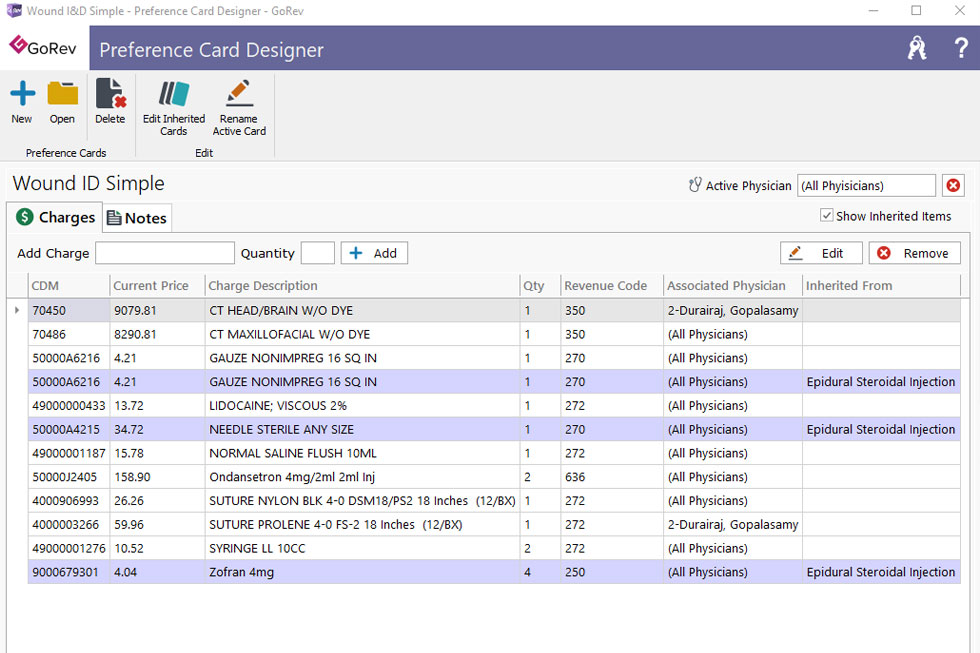Click CDM cell 49000000433

click(x=69, y=406)
